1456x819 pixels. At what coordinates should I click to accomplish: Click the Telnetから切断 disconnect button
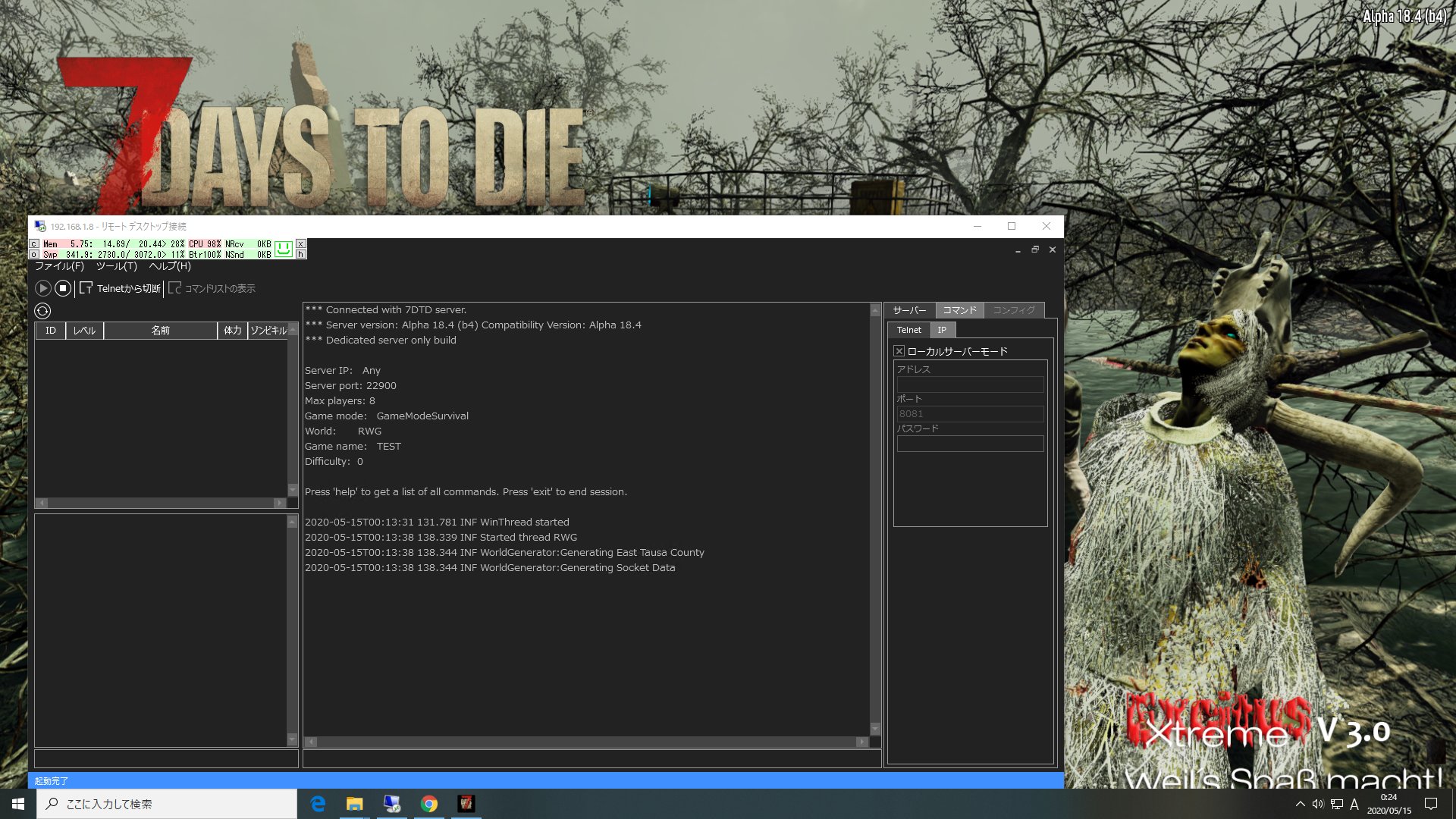[x=120, y=288]
